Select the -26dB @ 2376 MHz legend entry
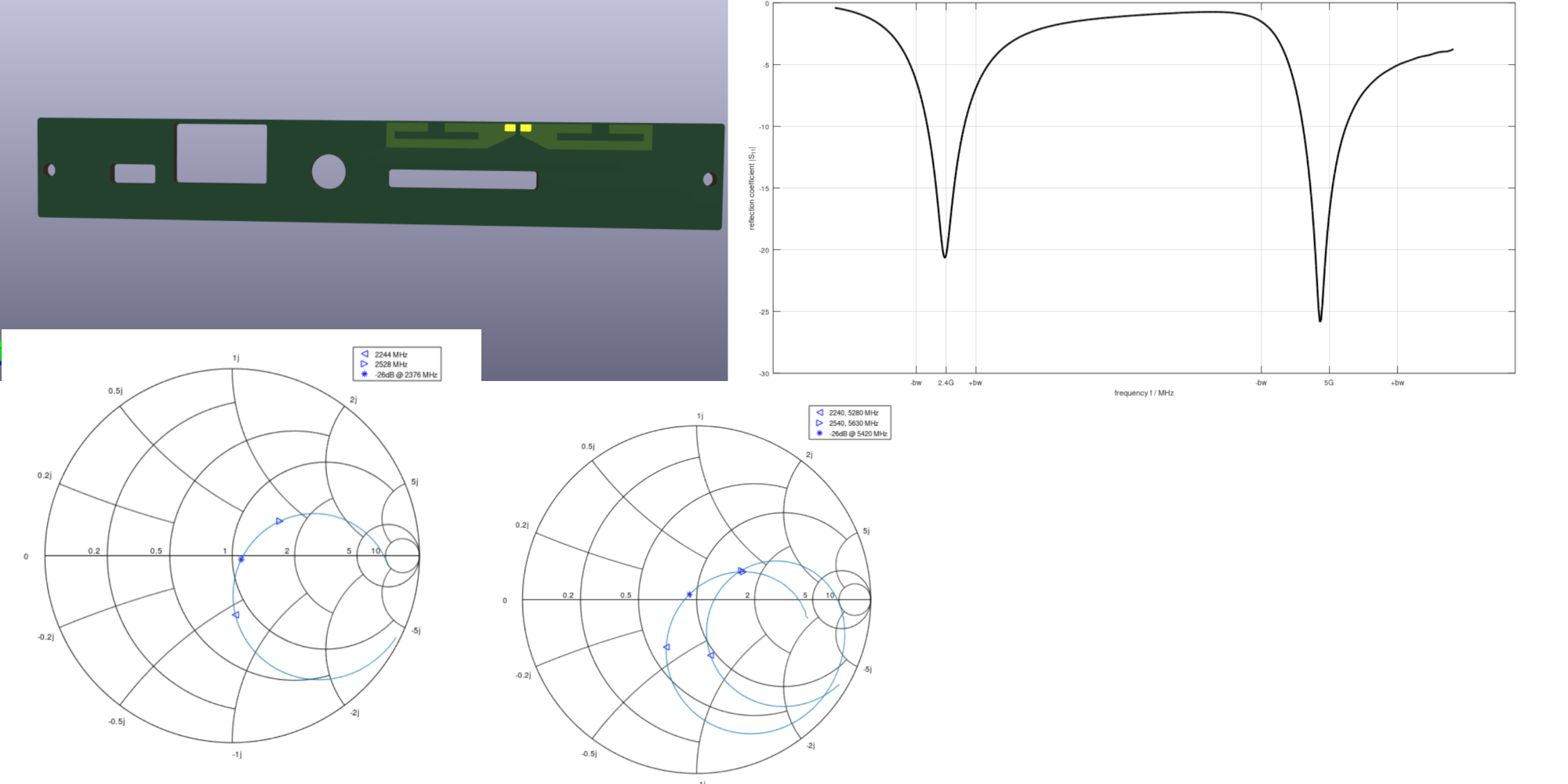 pyautogui.click(x=405, y=375)
